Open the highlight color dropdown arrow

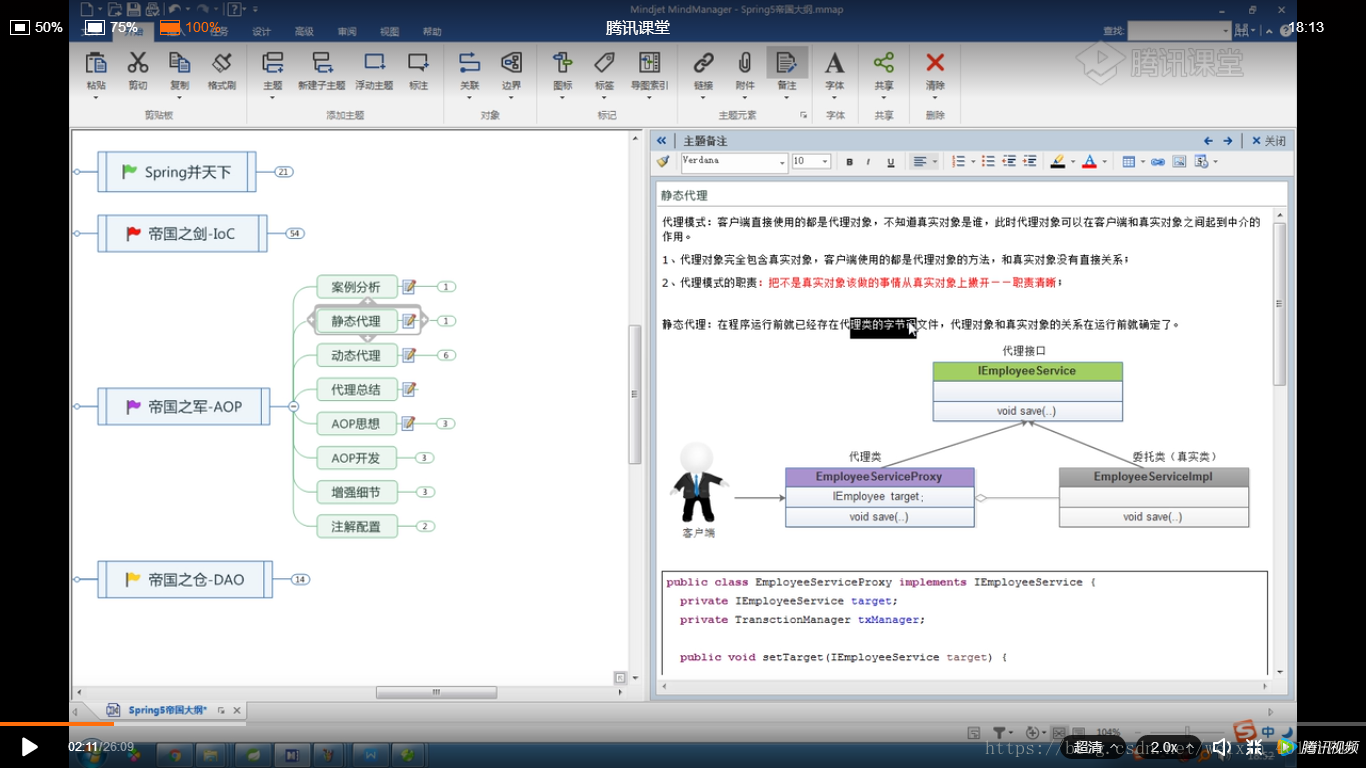(1073, 162)
